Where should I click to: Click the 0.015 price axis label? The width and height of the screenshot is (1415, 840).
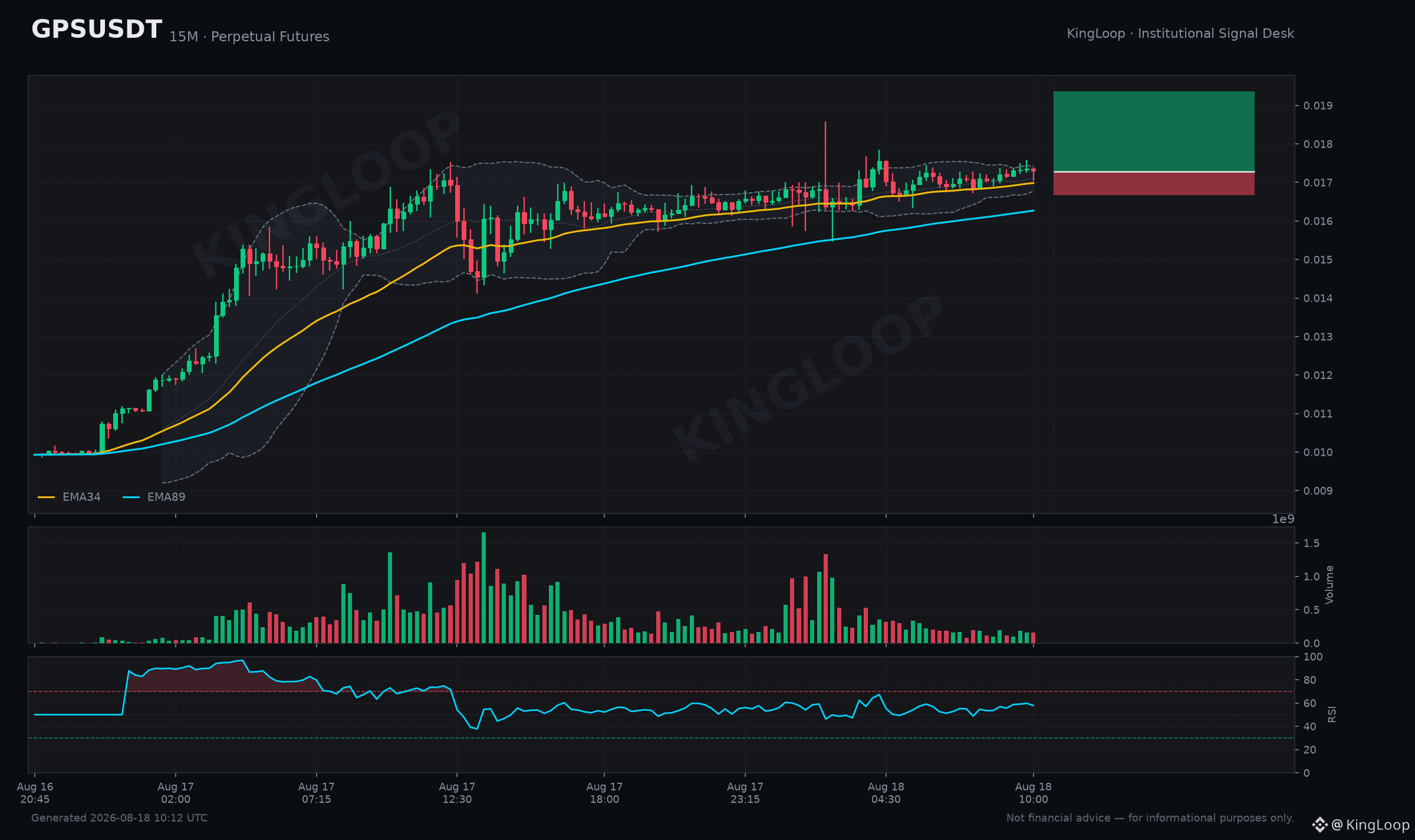(1318, 259)
